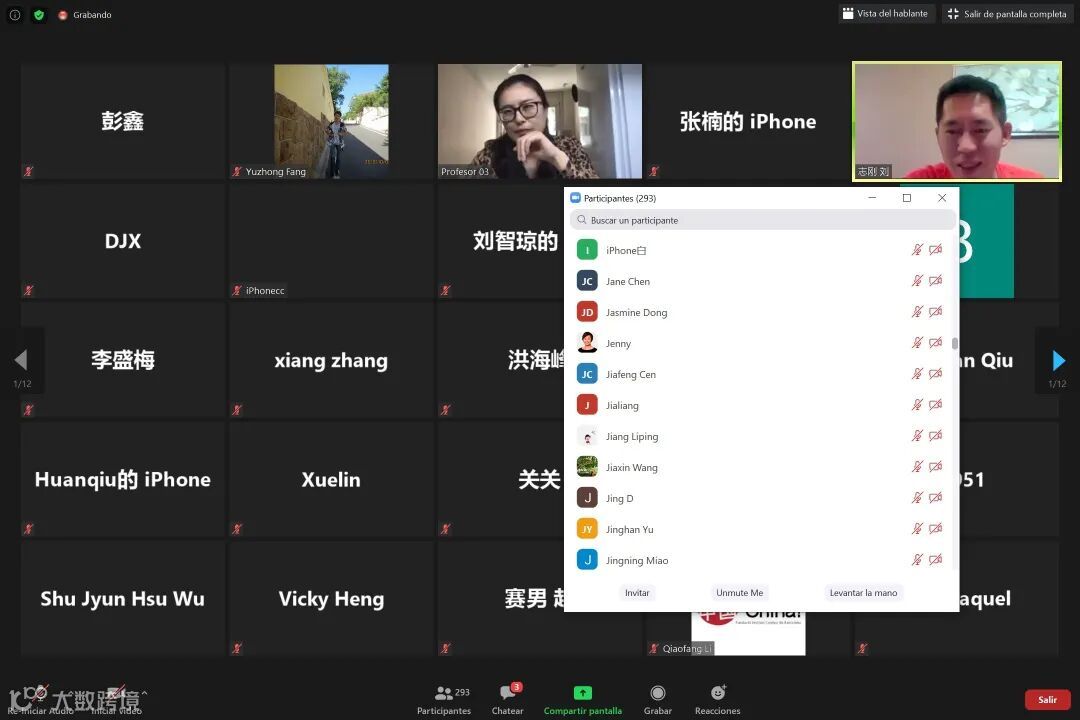Open Chatear in bottom toolbar
This screenshot has height=720, width=1080.
(x=508, y=700)
